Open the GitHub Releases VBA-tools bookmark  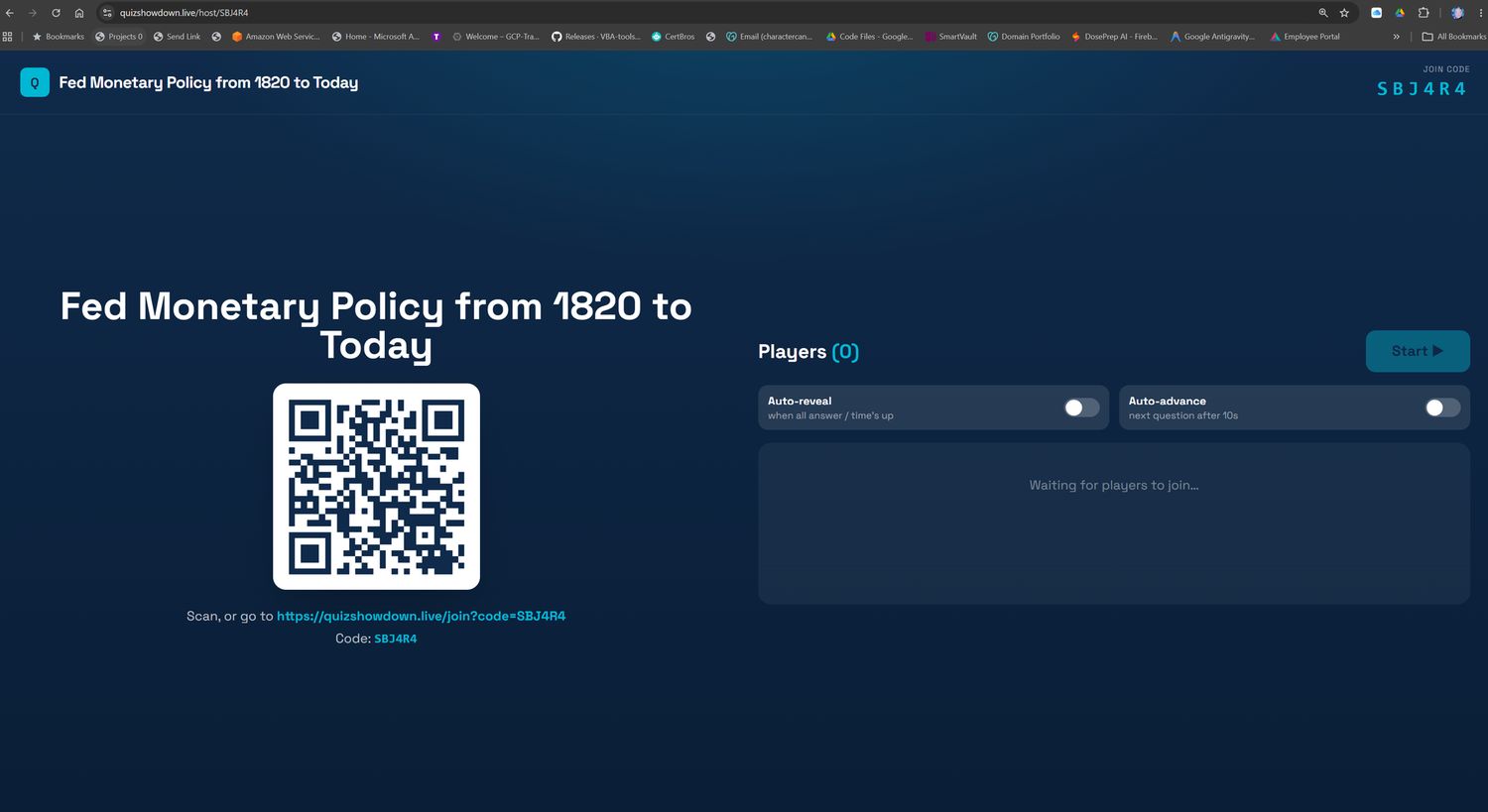(x=596, y=37)
